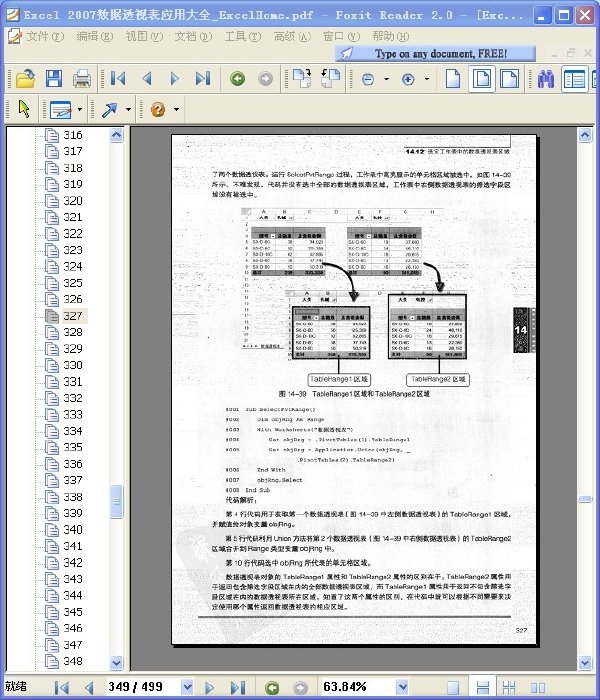
Task: Click green previous view icon in status bar
Action: [x=272, y=688]
